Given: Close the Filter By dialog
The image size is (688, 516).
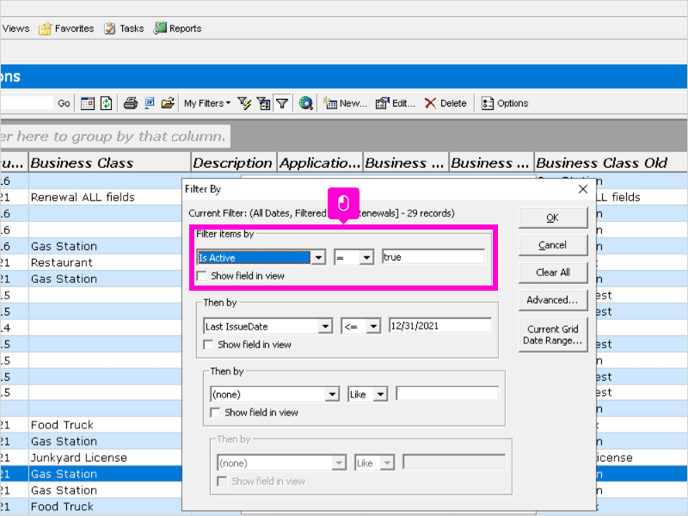Looking at the screenshot, I should [x=583, y=189].
